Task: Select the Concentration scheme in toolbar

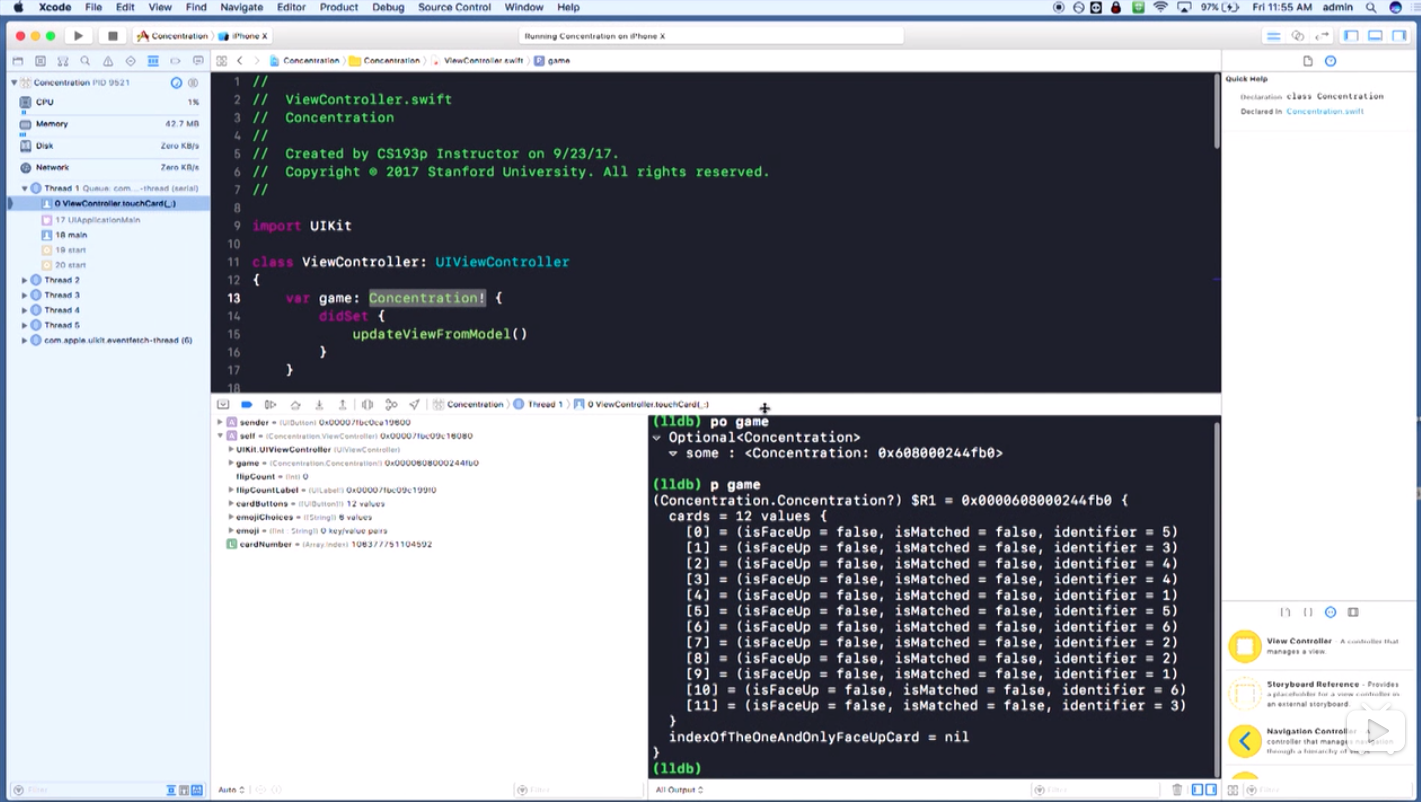Action: 172,36
